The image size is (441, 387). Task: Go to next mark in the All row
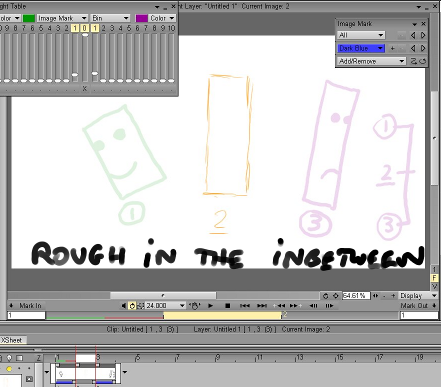pyautogui.click(x=423, y=35)
